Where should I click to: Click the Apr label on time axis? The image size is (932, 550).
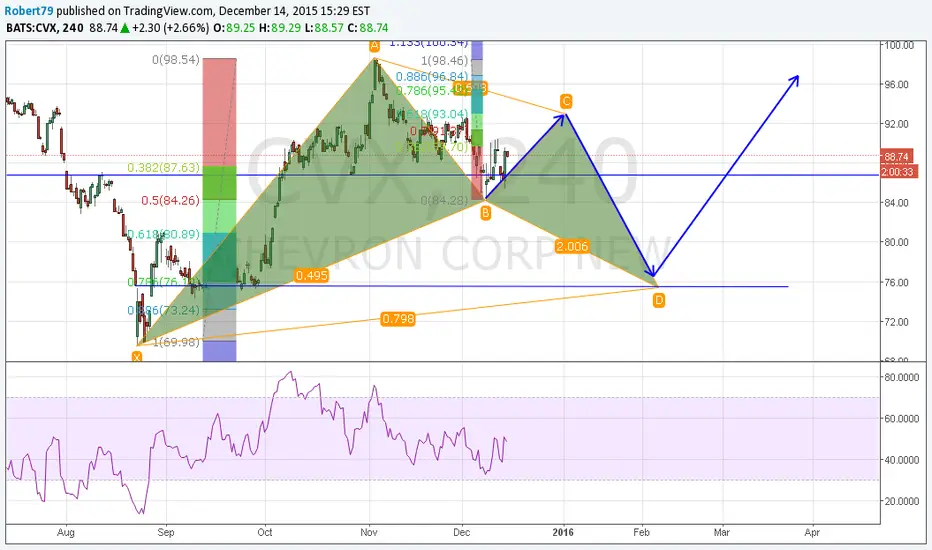click(812, 532)
